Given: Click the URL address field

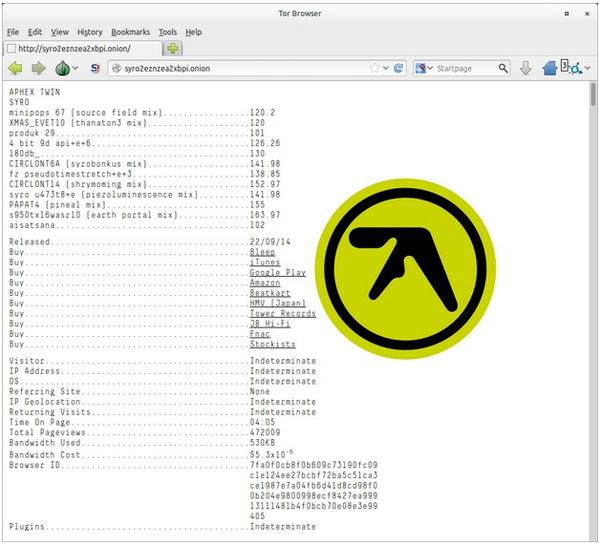Looking at the screenshot, I should pos(245,68).
